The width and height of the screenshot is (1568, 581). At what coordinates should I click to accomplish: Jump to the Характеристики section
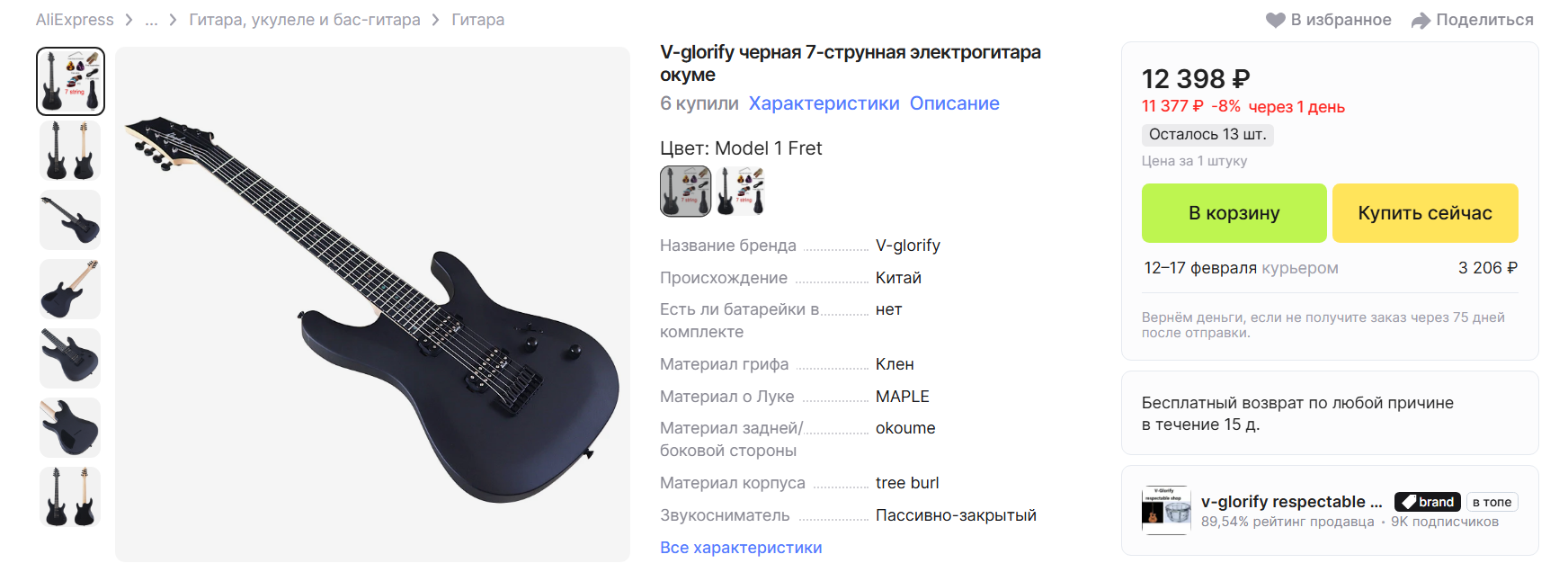click(824, 103)
